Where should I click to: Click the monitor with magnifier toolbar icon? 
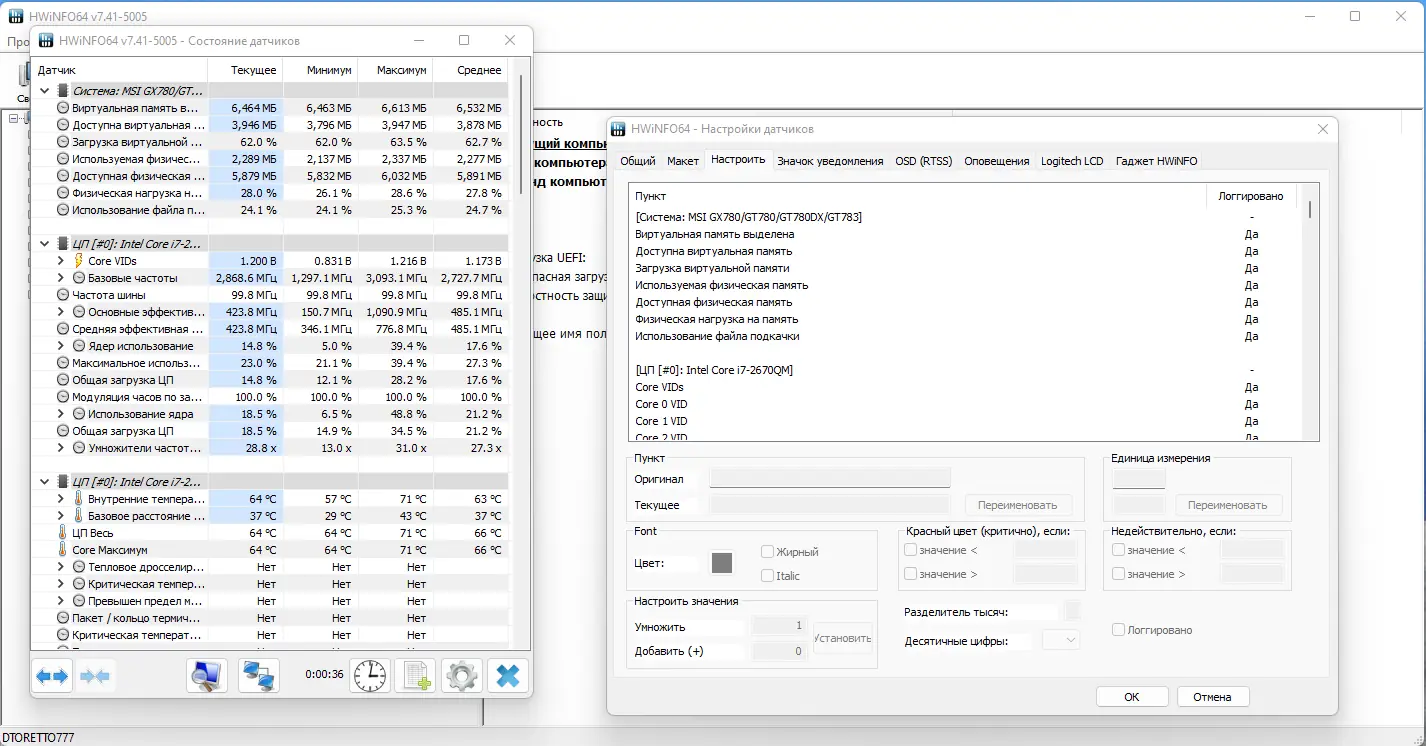[207, 676]
